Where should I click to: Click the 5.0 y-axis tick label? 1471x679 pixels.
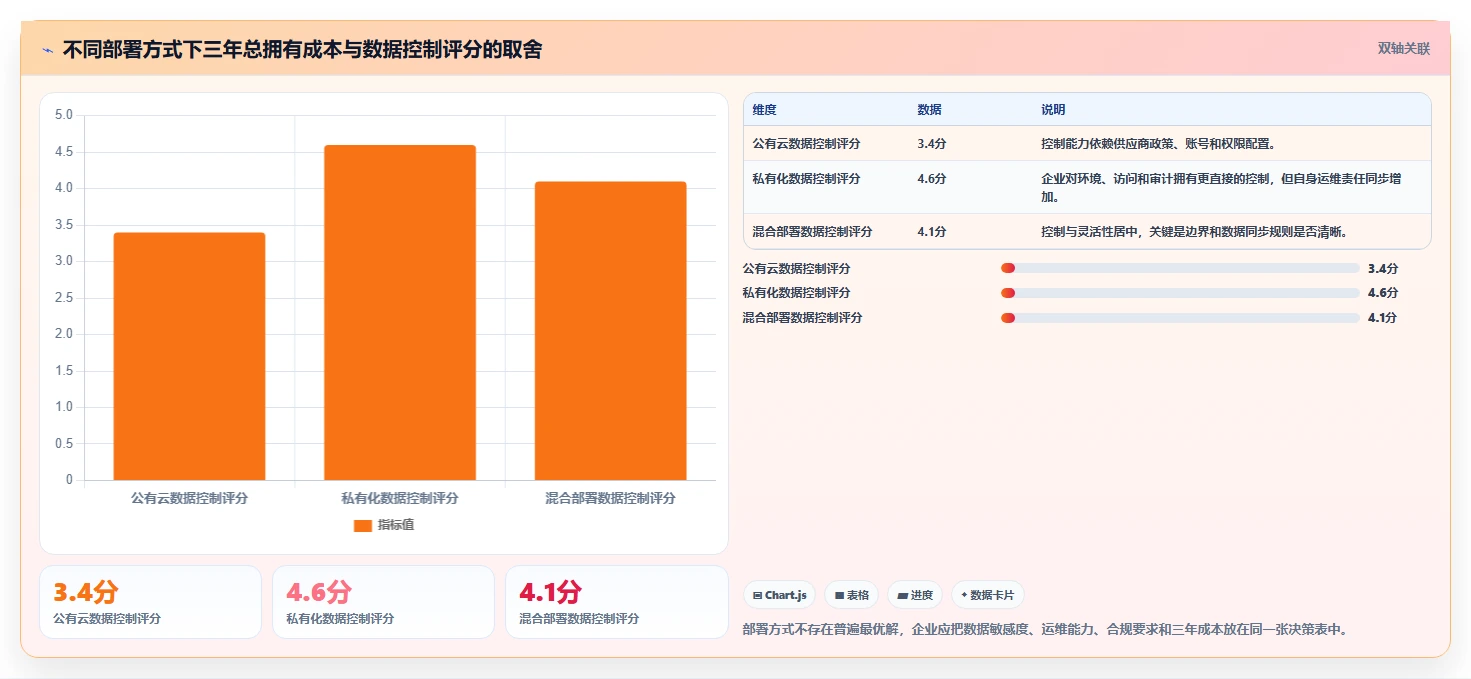click(64, 115)
